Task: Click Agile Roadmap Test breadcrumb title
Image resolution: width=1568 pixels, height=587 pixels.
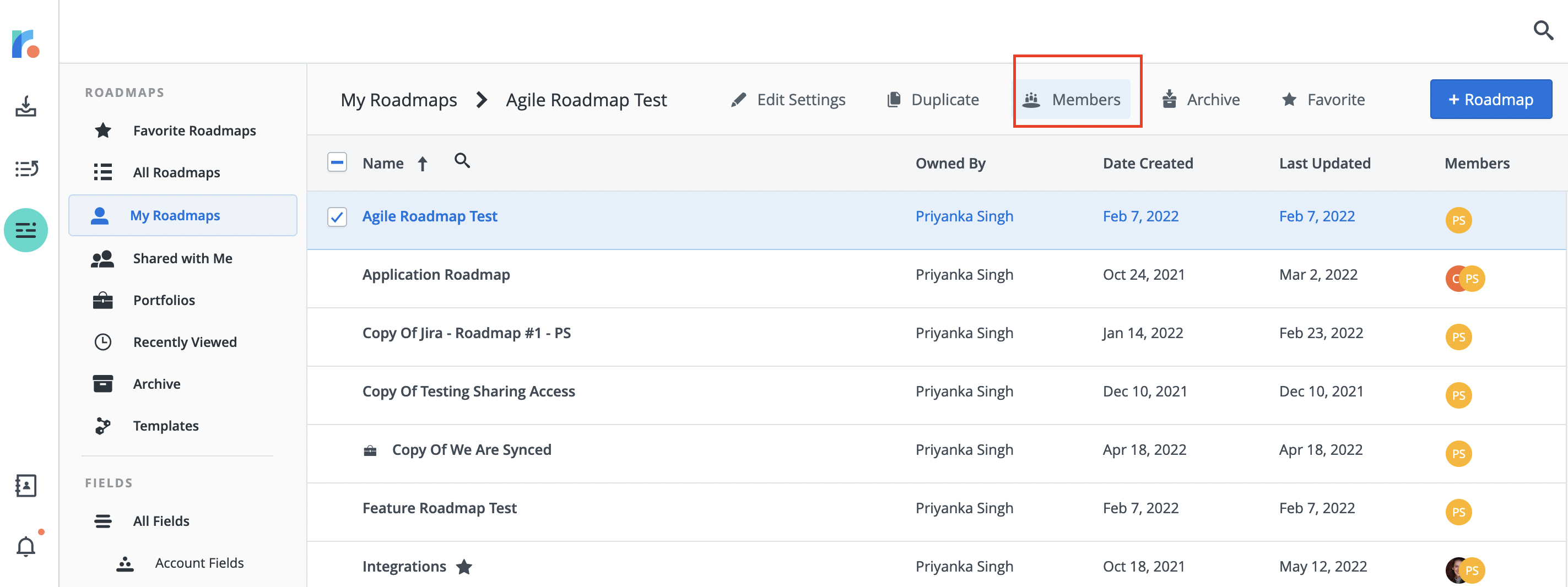Action: pos(586,99)
